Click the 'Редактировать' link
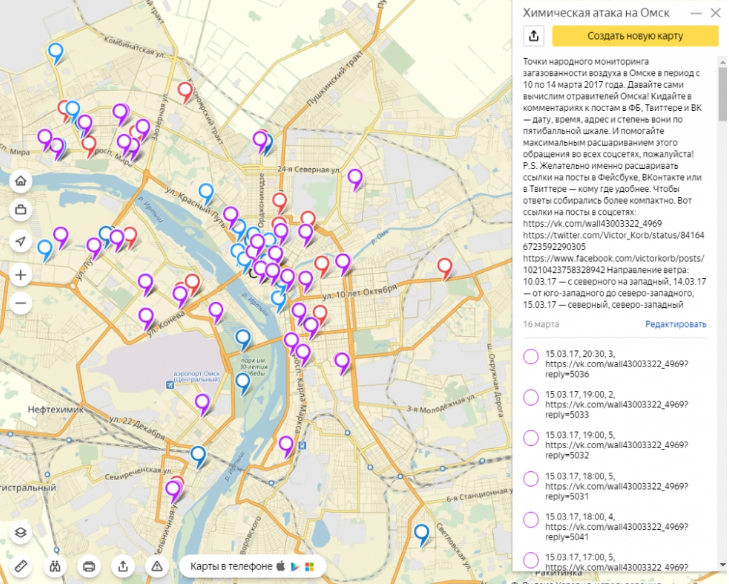 (675, 324)
